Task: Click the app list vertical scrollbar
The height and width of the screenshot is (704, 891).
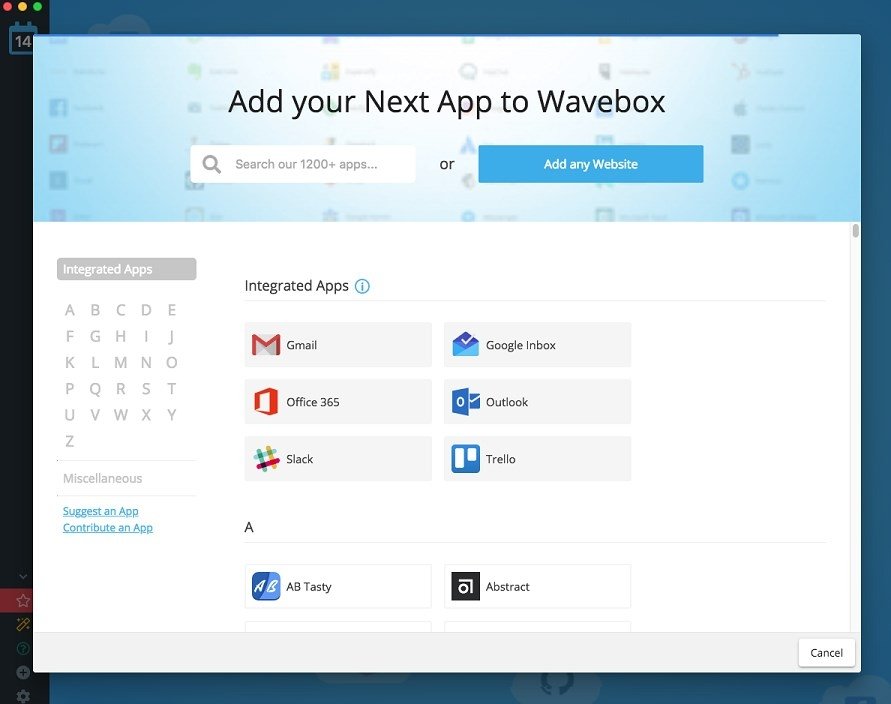Action: 856,231
